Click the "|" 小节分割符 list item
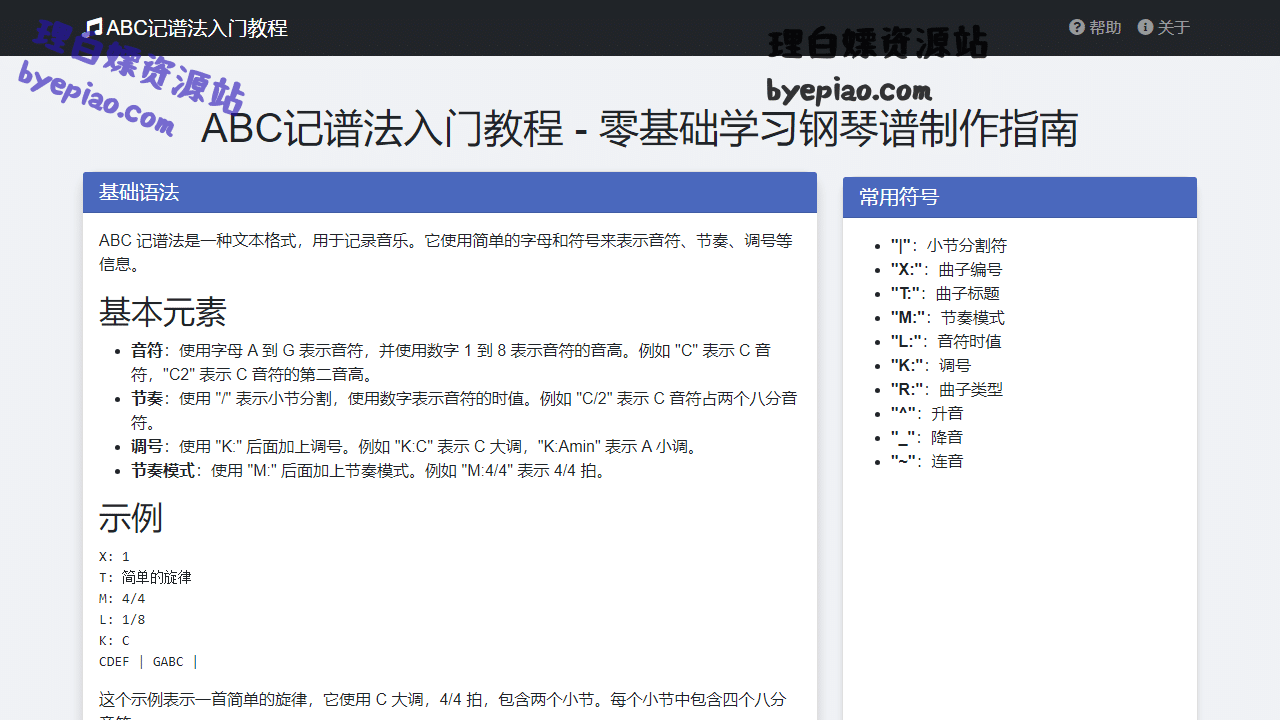The width and height of the screenshot is (1280, 720). pyautogui.click(x=949, y=245)
